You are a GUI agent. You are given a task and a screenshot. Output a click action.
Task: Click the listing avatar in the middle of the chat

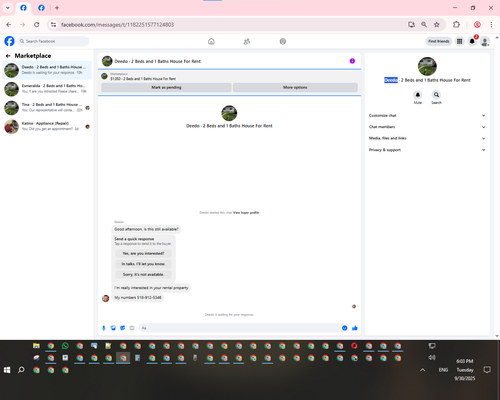tap(229, 113)
